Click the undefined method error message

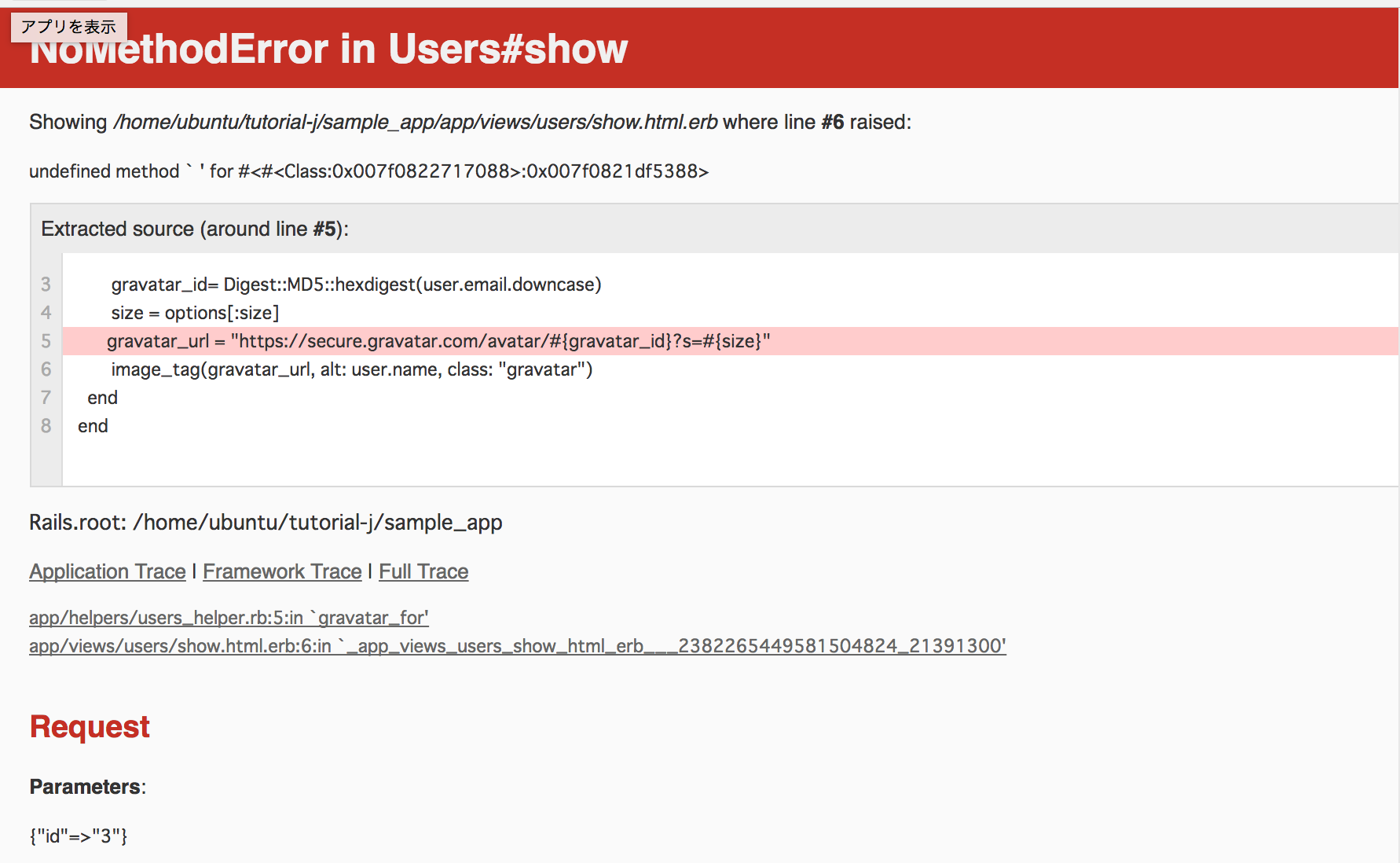click(x=368, y=171)
